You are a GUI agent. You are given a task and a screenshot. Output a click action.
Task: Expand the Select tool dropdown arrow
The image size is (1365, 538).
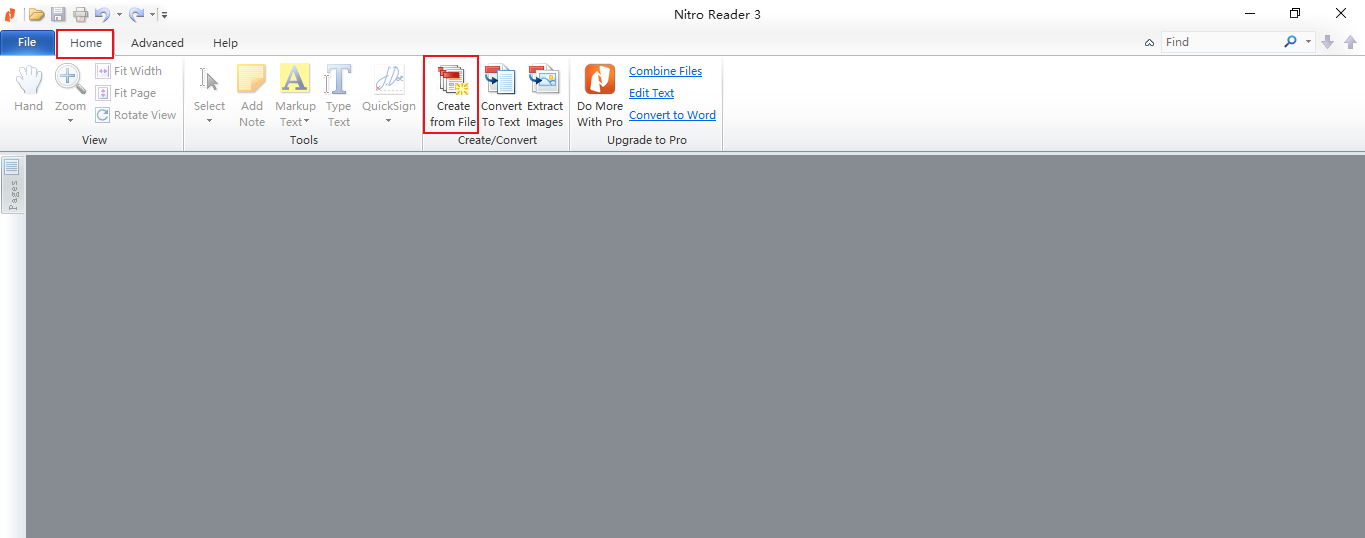[x=210, y=121]
